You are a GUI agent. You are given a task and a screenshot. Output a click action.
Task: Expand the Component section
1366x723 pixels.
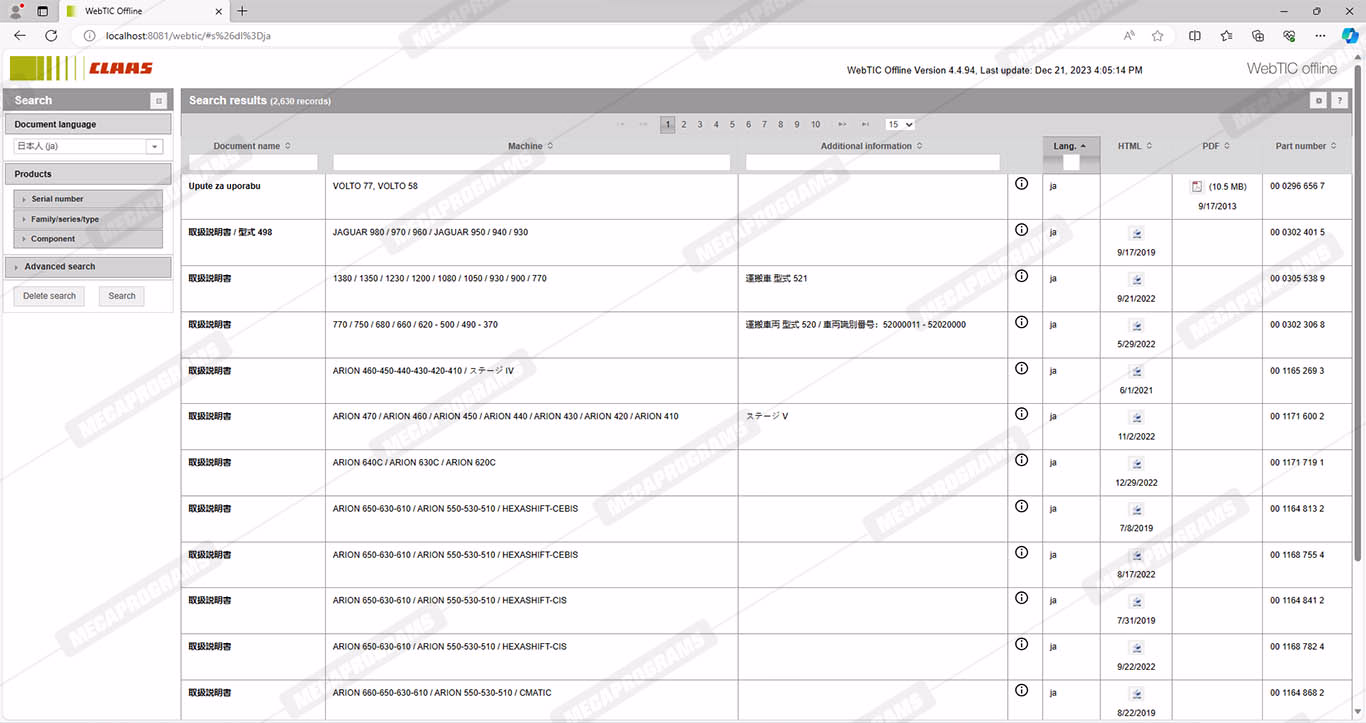click(88, 239)
